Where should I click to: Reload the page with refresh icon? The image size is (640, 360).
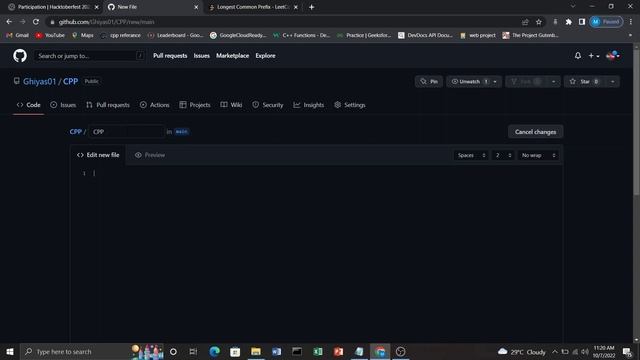click(36, 22)
